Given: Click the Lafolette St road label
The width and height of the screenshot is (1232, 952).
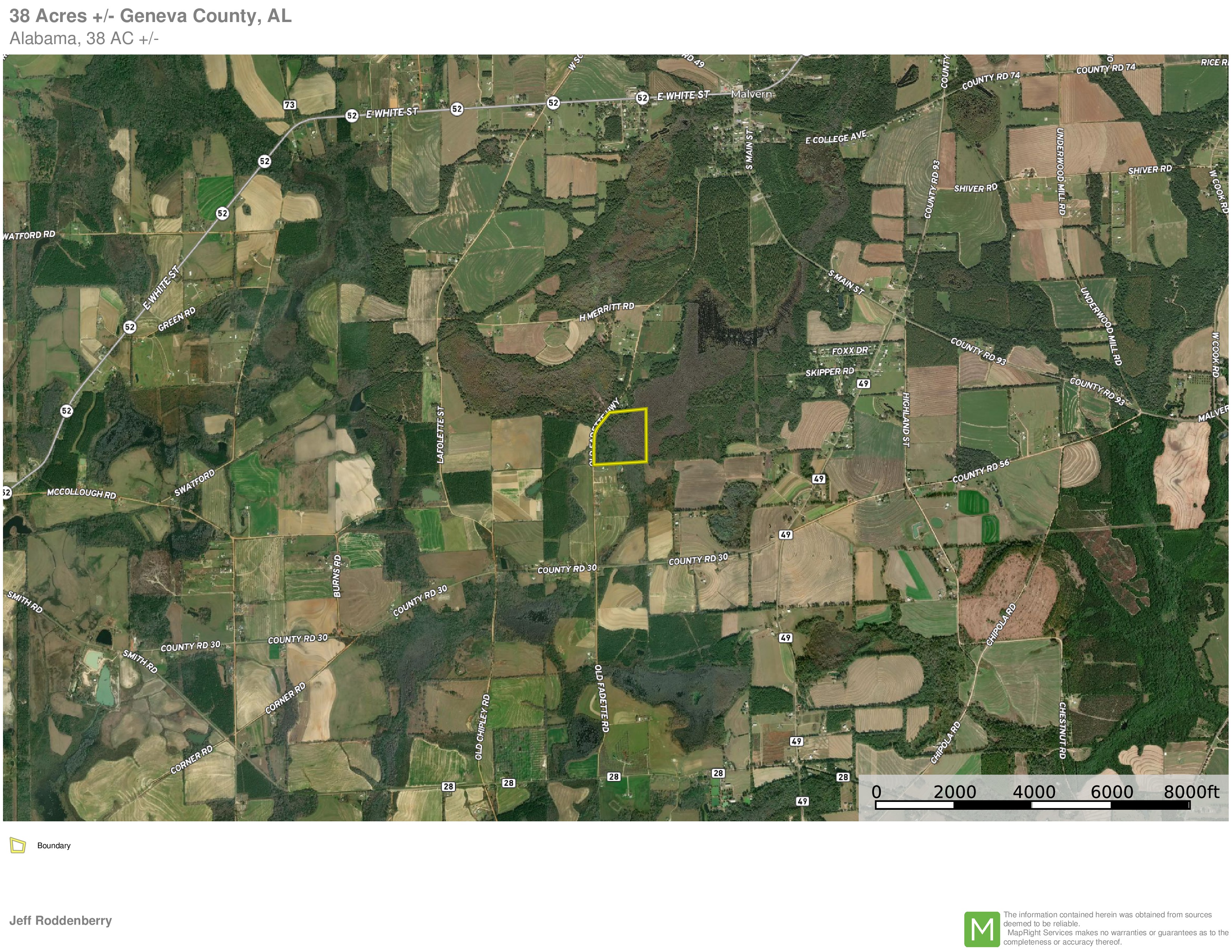Looking at the screenshot, I should (441, 435).
